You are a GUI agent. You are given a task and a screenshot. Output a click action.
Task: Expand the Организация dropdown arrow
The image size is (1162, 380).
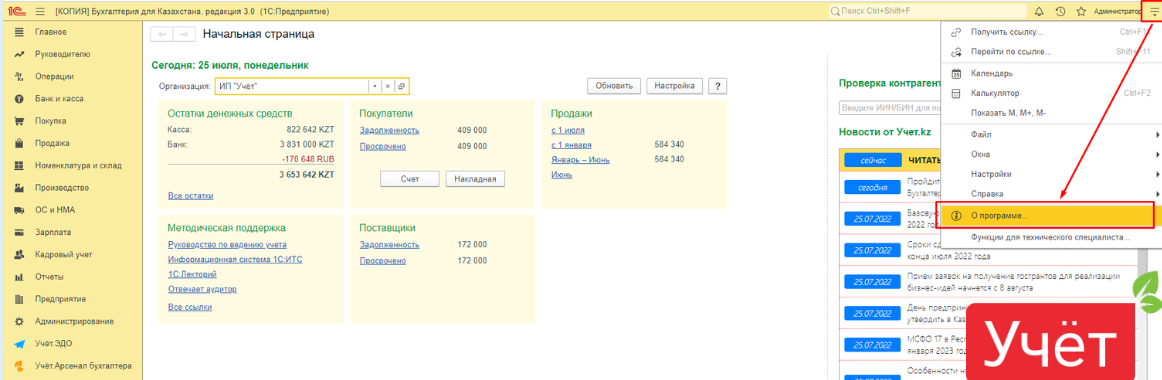click(375, 86)
